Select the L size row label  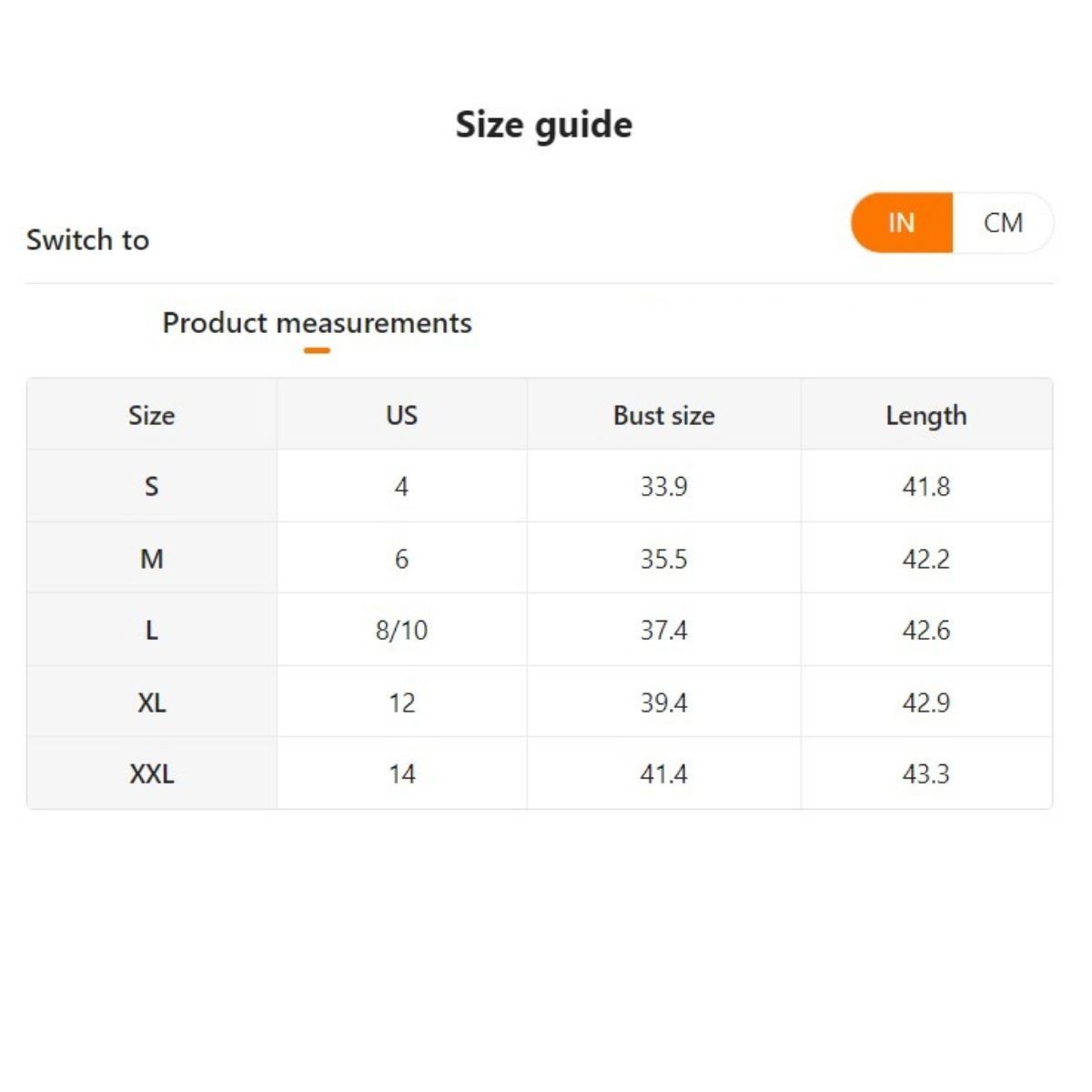tap(151, 630)
